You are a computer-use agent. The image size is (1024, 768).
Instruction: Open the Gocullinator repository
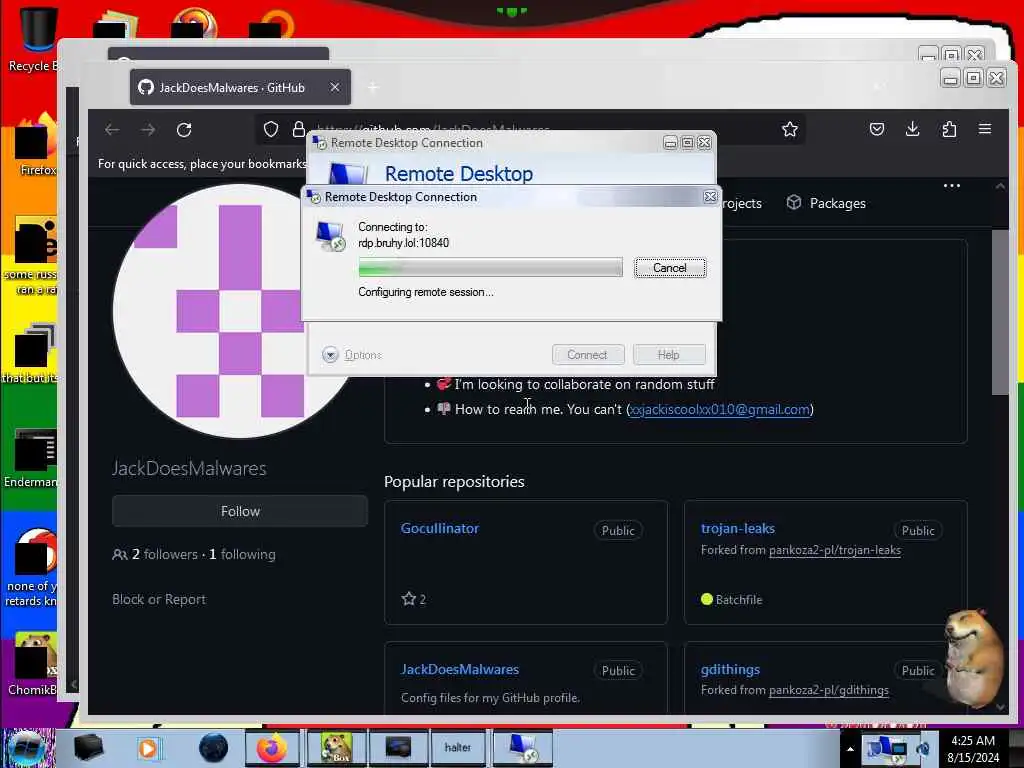[x=440, y=528]
